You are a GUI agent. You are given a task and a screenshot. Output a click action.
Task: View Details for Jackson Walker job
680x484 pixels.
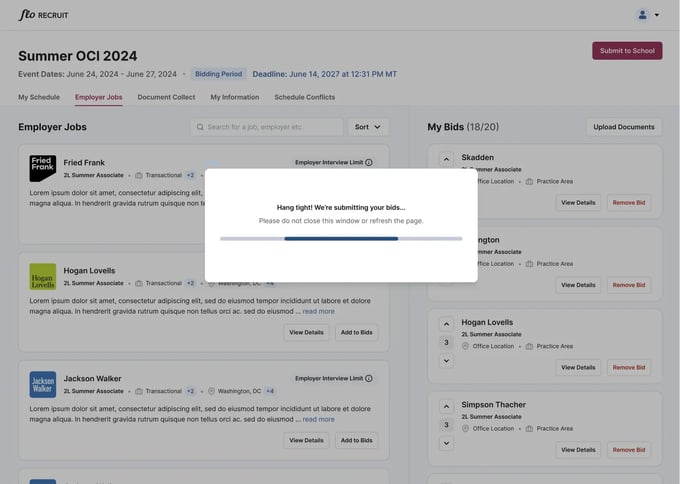(x=306, y=441)
